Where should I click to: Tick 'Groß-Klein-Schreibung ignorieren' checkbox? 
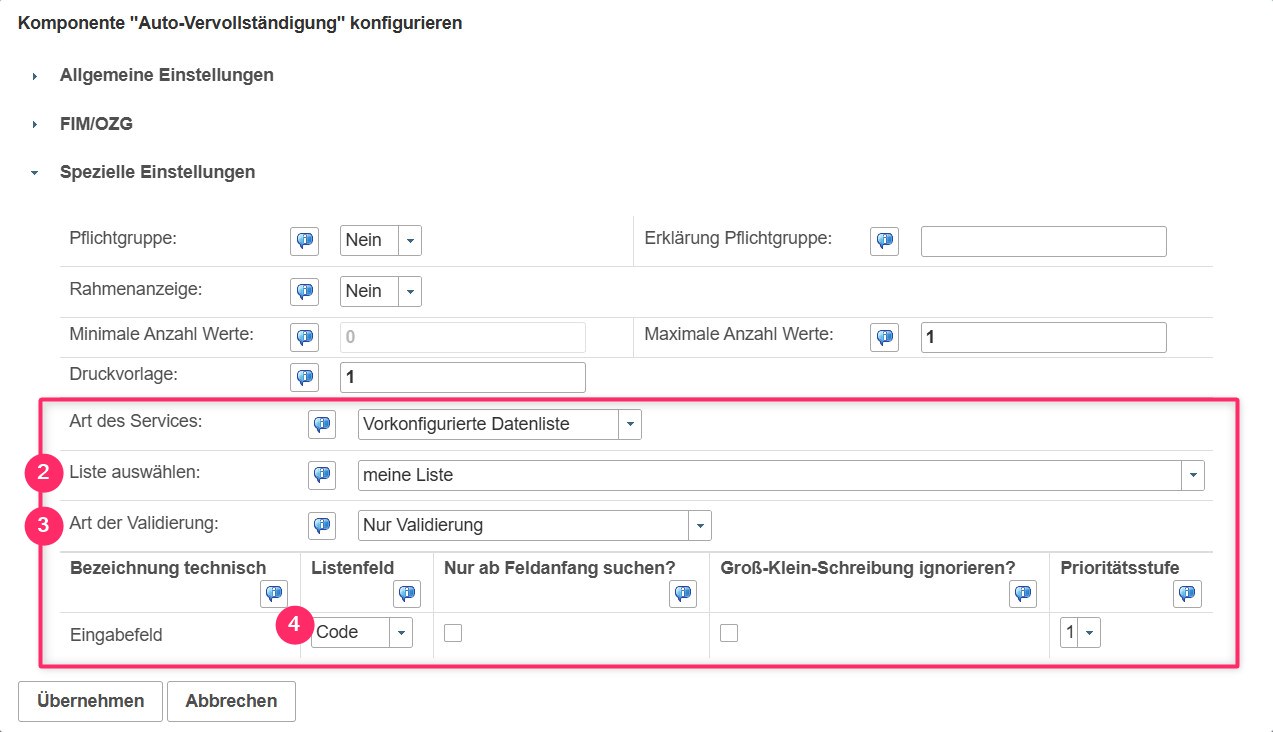(x=729, y=633)
